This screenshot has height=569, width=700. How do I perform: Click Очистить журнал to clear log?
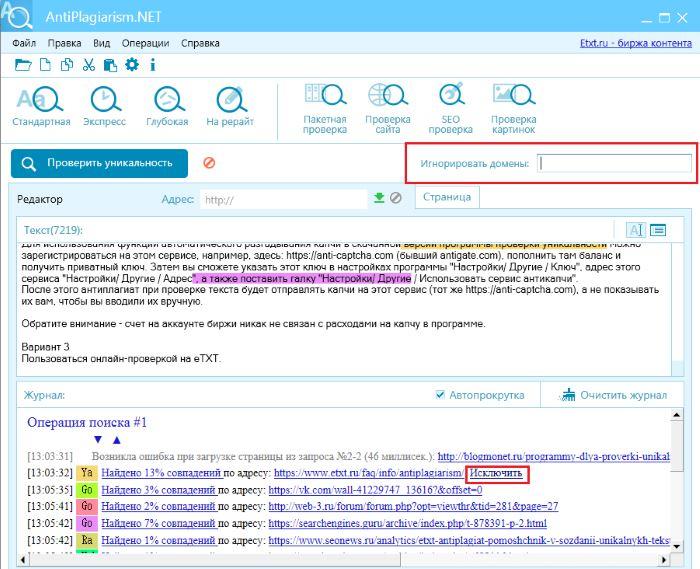click(613, 395)
